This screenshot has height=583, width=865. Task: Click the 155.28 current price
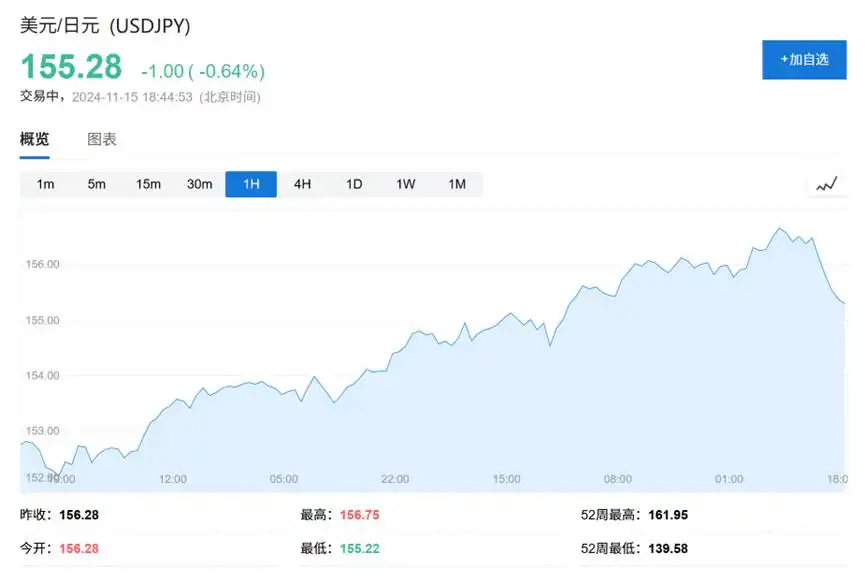coord(71,67)
